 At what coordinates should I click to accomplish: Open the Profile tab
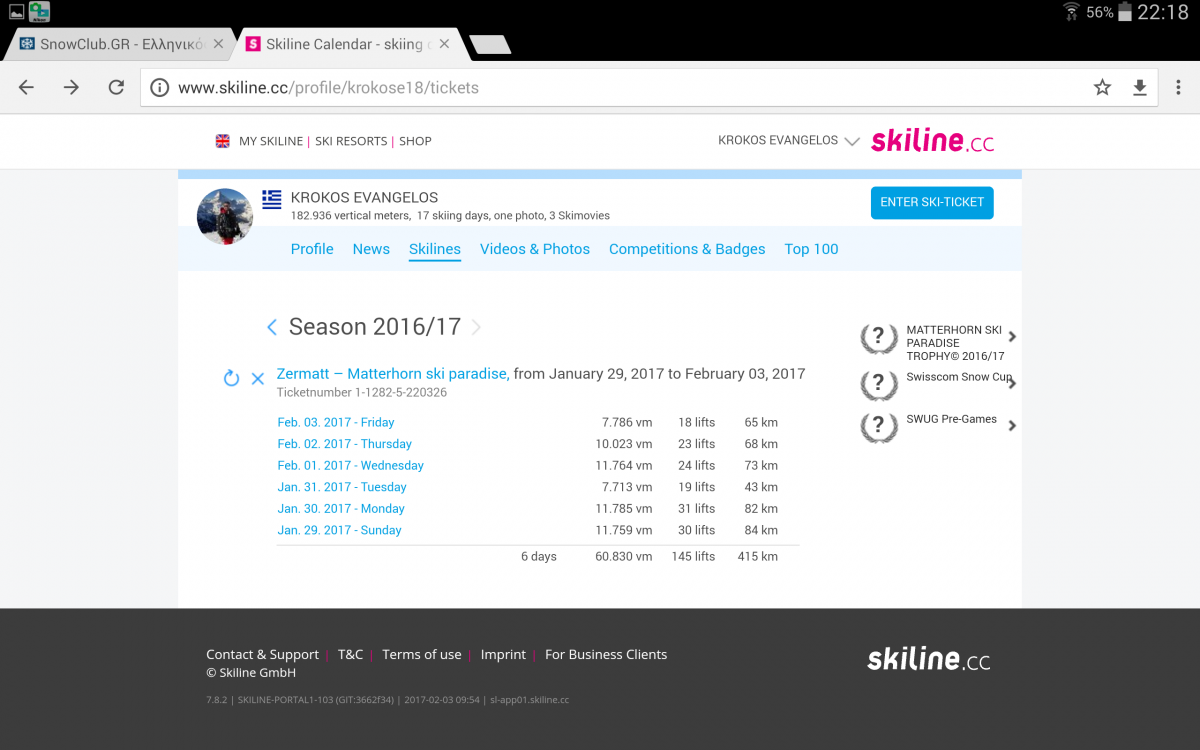click(x=312, y=249)
